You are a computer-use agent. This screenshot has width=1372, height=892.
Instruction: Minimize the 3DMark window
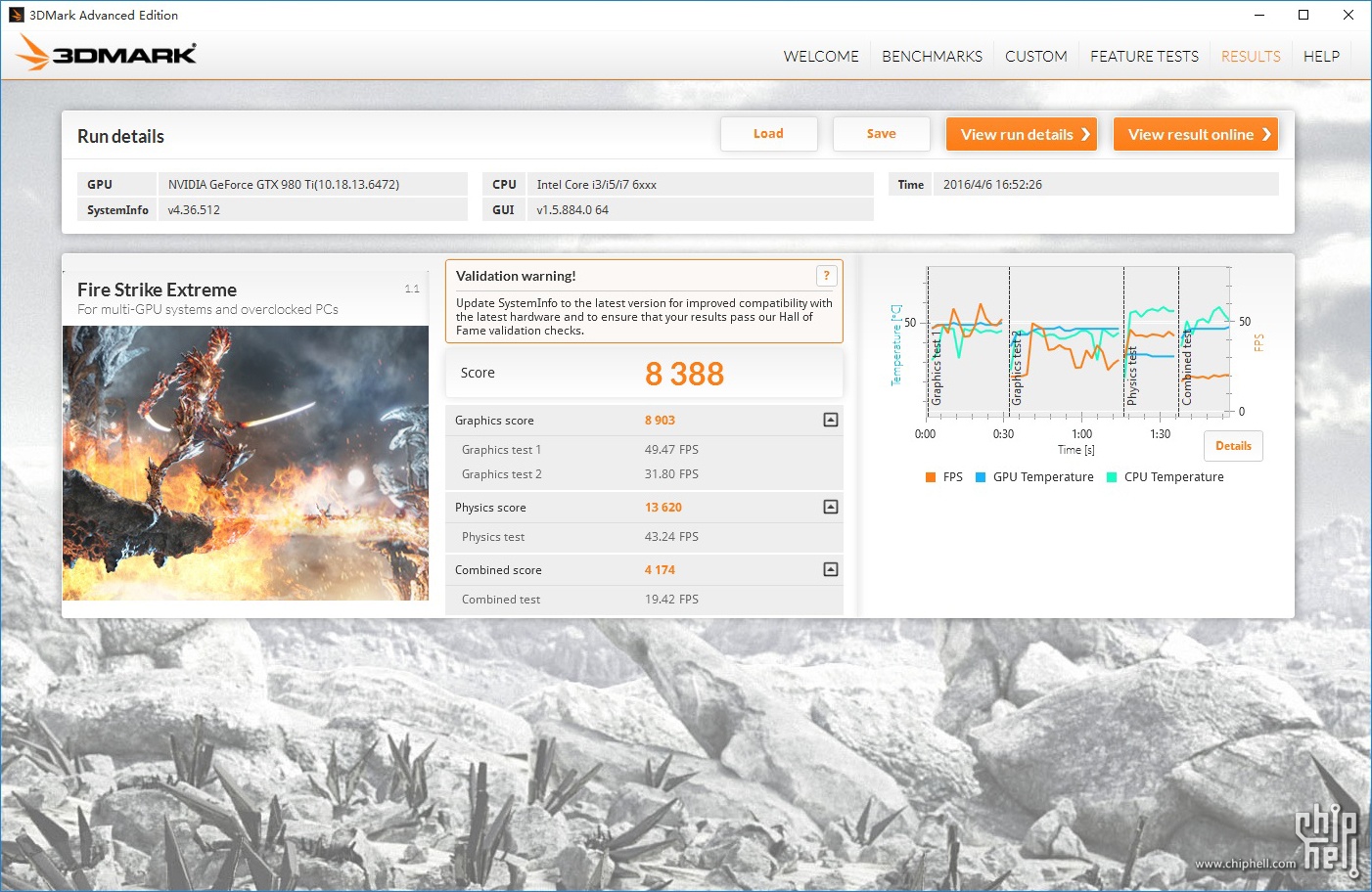pos(1259,15)
